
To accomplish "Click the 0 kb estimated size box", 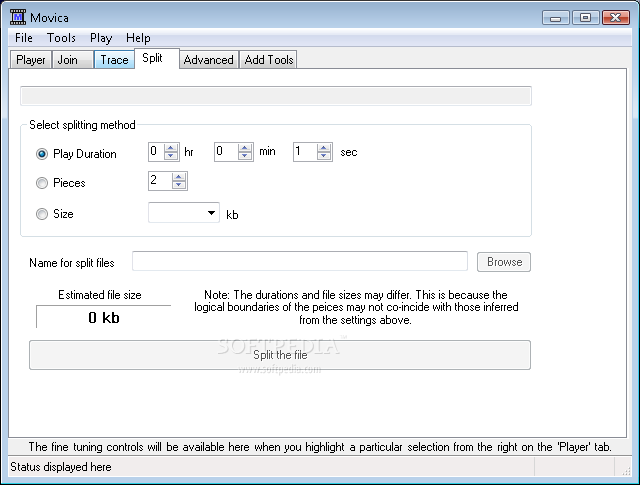I will 104,317.
